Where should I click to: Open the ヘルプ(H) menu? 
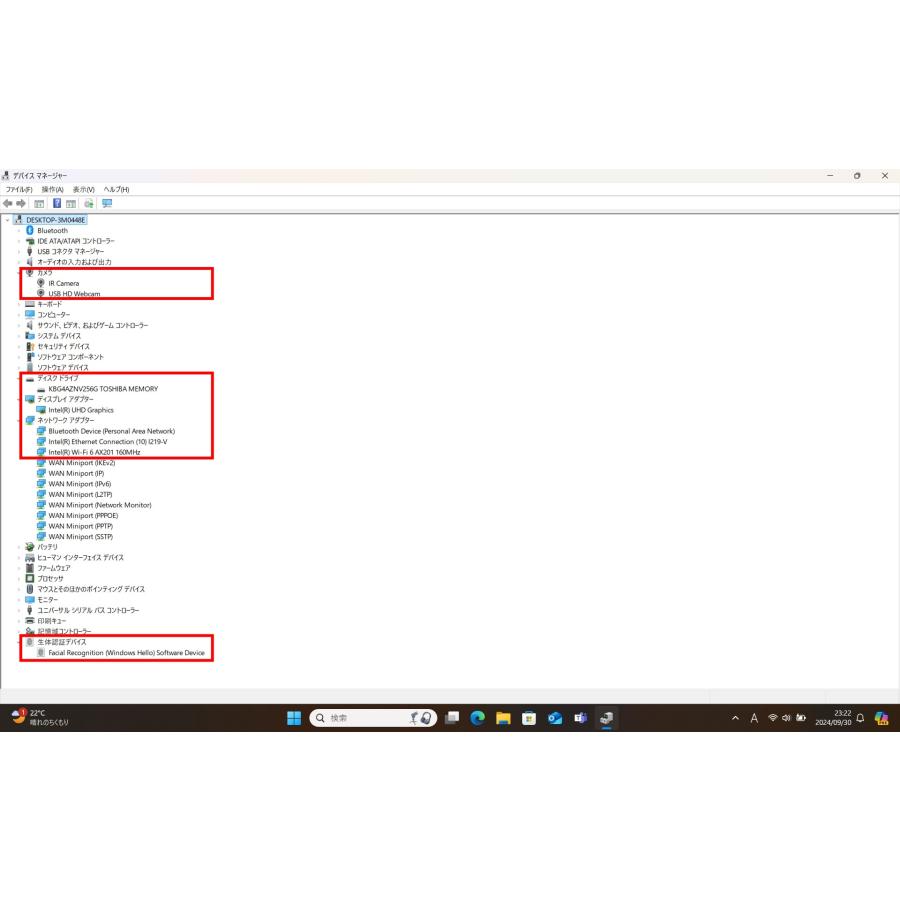point(117,189)
